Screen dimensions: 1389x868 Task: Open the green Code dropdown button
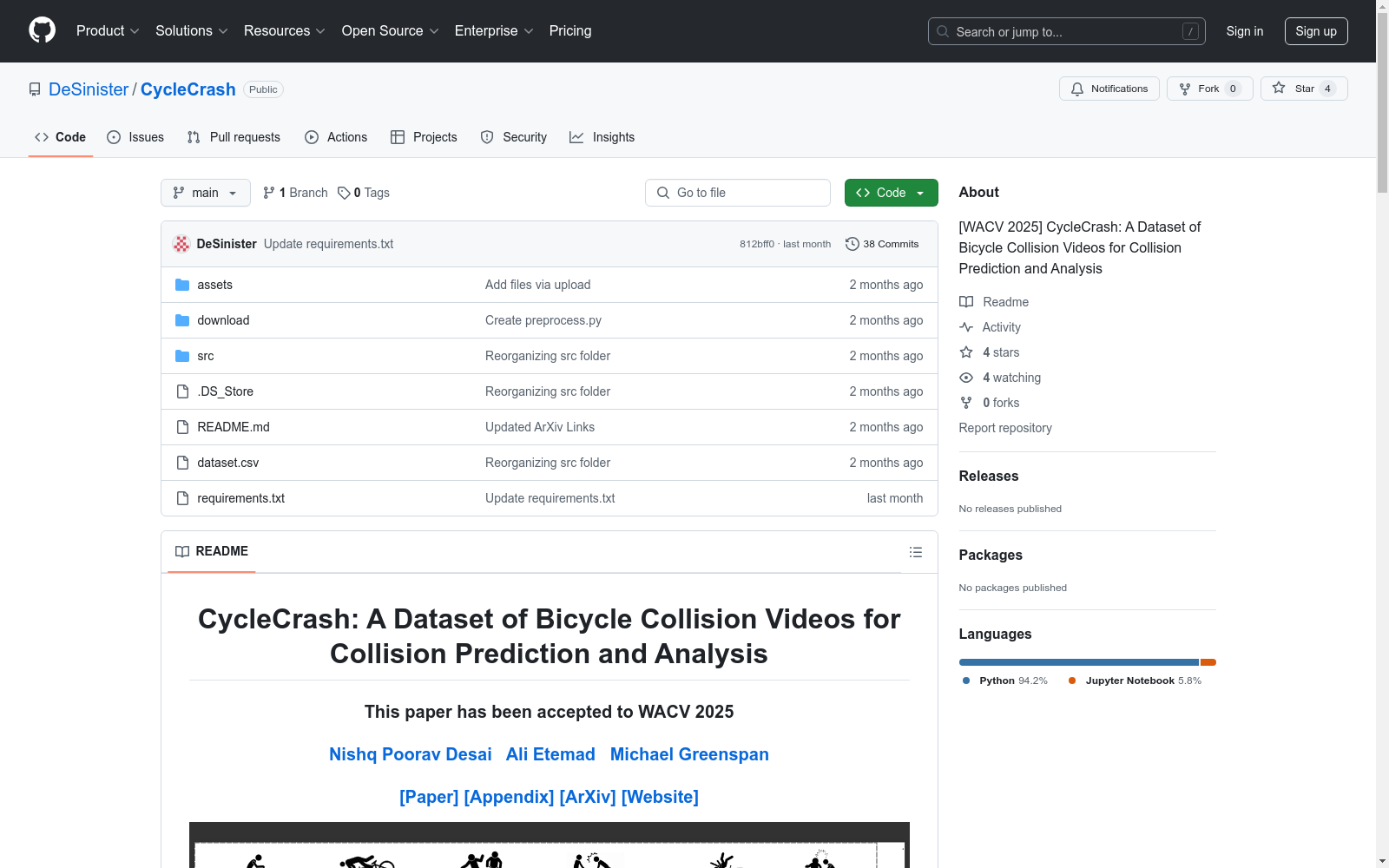pyautogui.click(x=891, y=193)
